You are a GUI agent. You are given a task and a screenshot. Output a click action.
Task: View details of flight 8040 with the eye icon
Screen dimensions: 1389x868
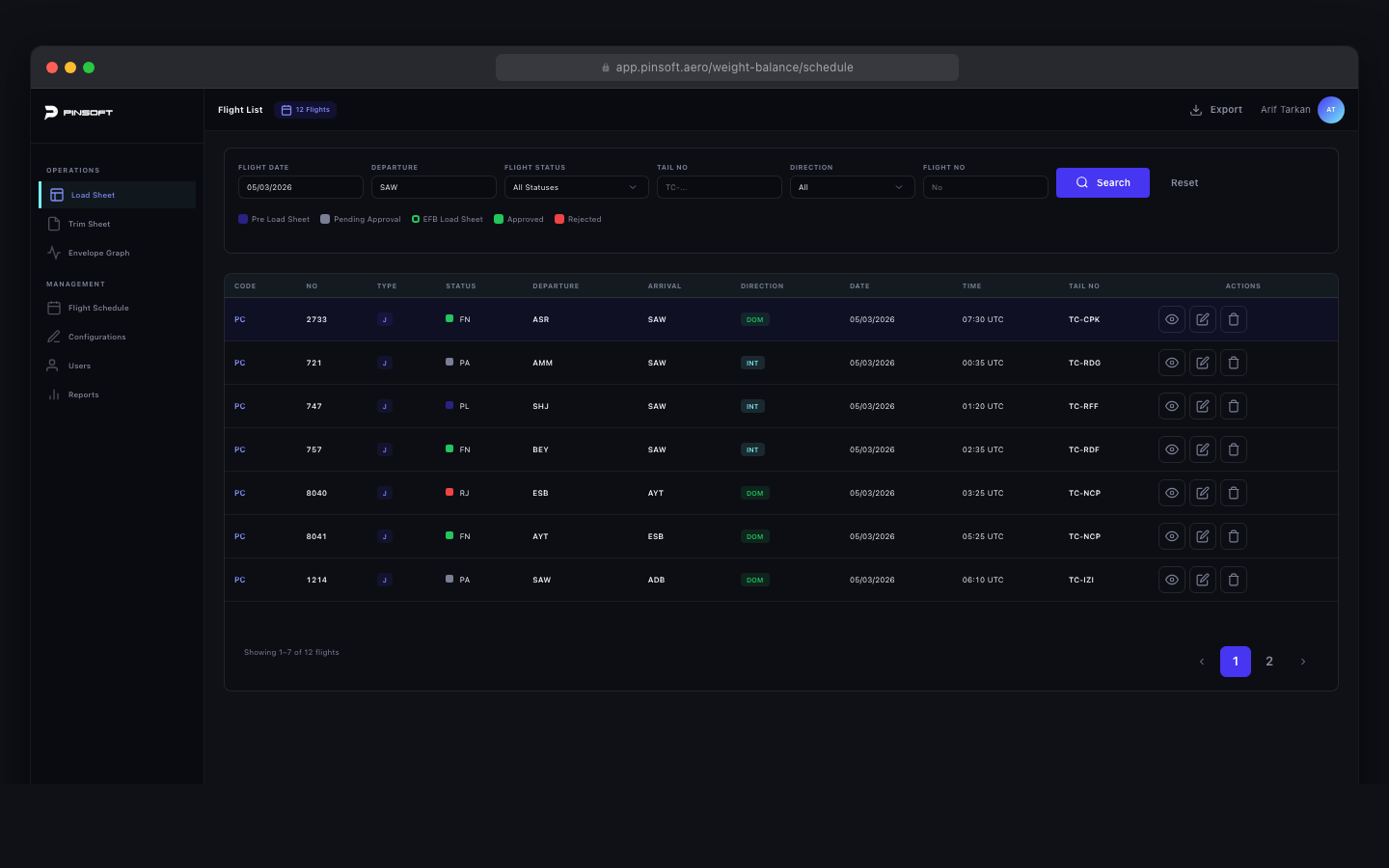1171,492
